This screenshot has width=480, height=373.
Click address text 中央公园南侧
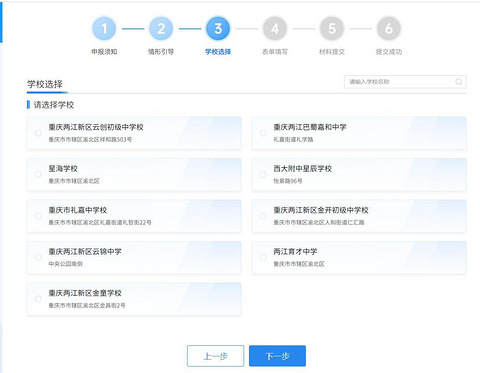click(66, 264)
